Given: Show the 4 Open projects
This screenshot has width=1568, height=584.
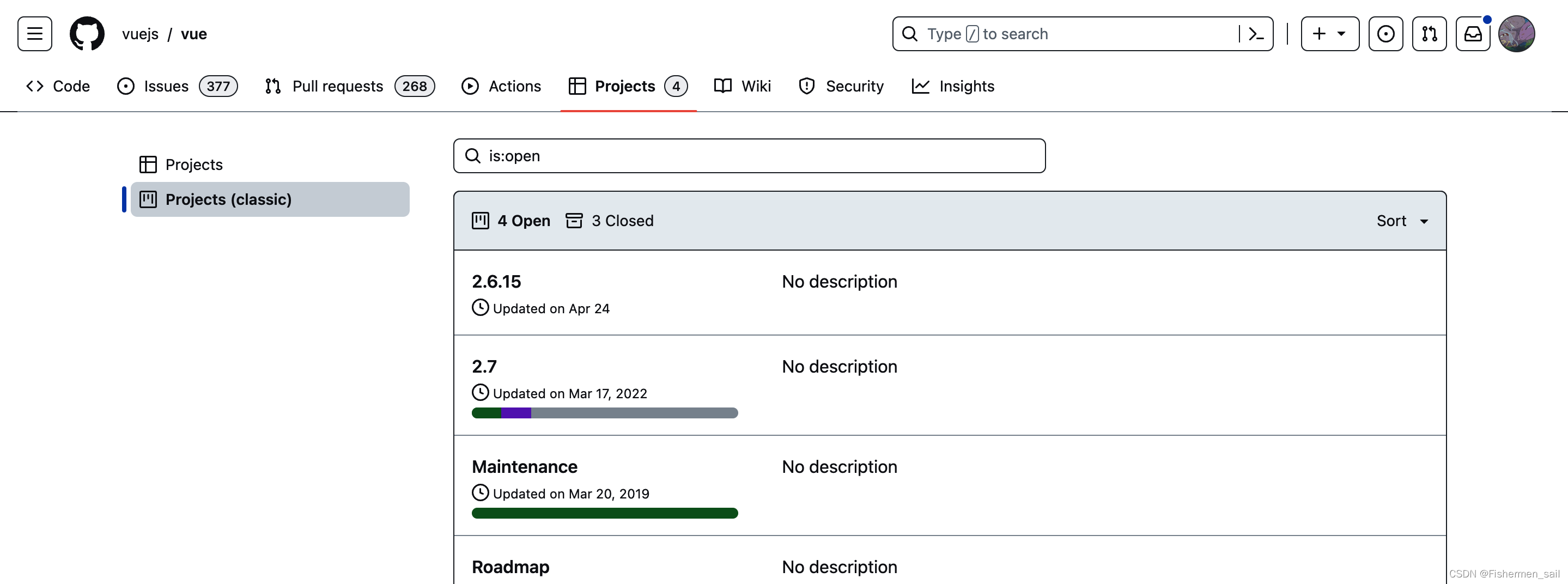Looking at the screenshot, I should coord(510,220).
